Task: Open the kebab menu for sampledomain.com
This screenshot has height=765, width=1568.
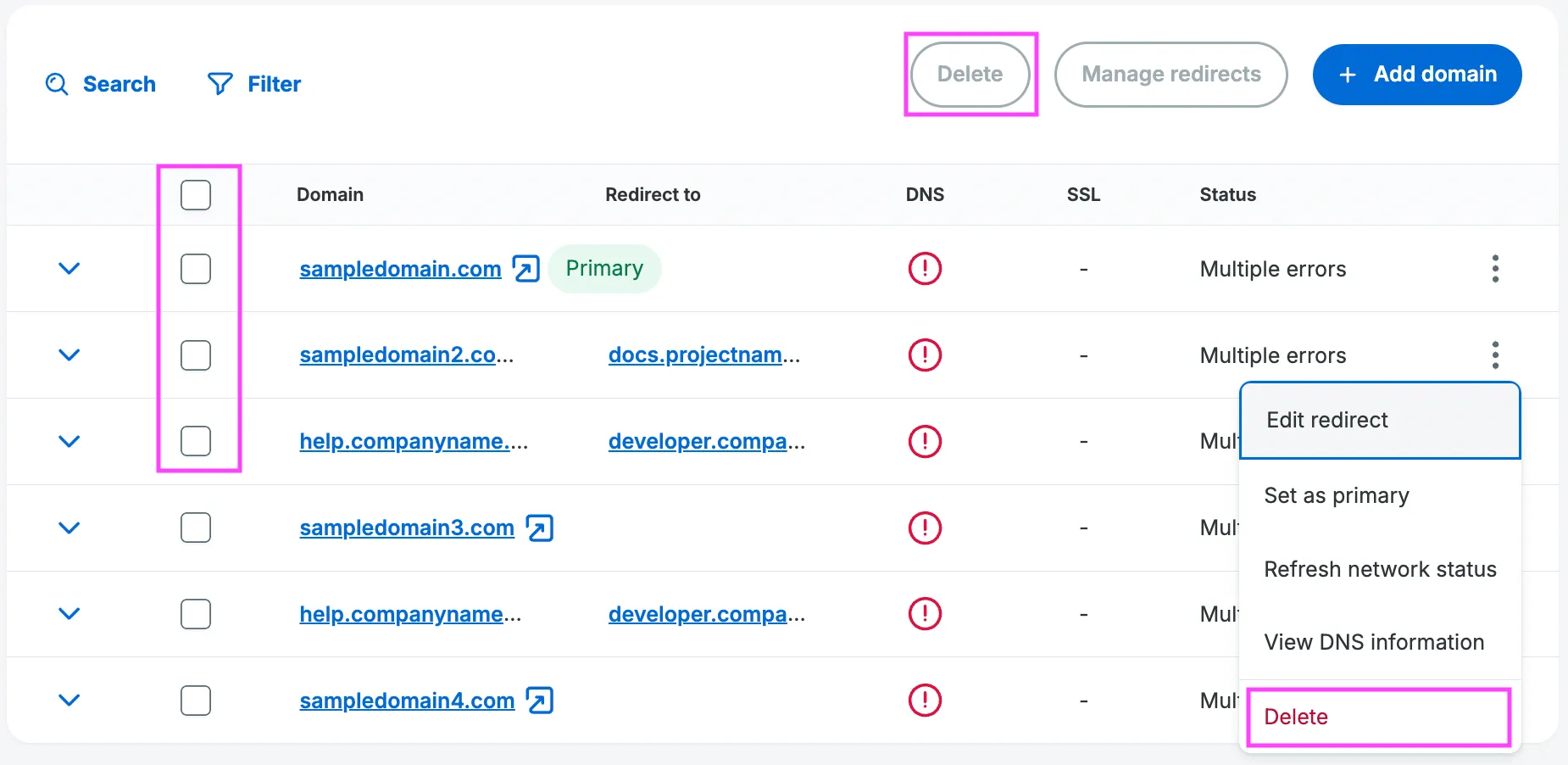Action: point(1495,269)
